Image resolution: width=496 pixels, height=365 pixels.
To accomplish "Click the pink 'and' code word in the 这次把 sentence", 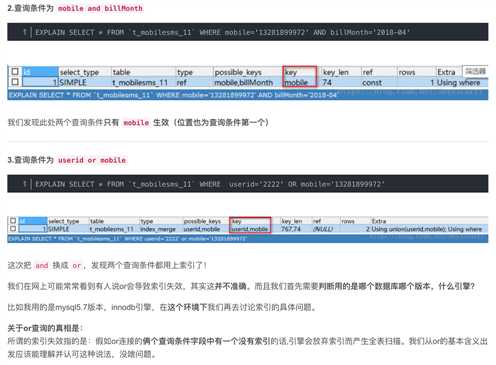I will coord(42,265).
